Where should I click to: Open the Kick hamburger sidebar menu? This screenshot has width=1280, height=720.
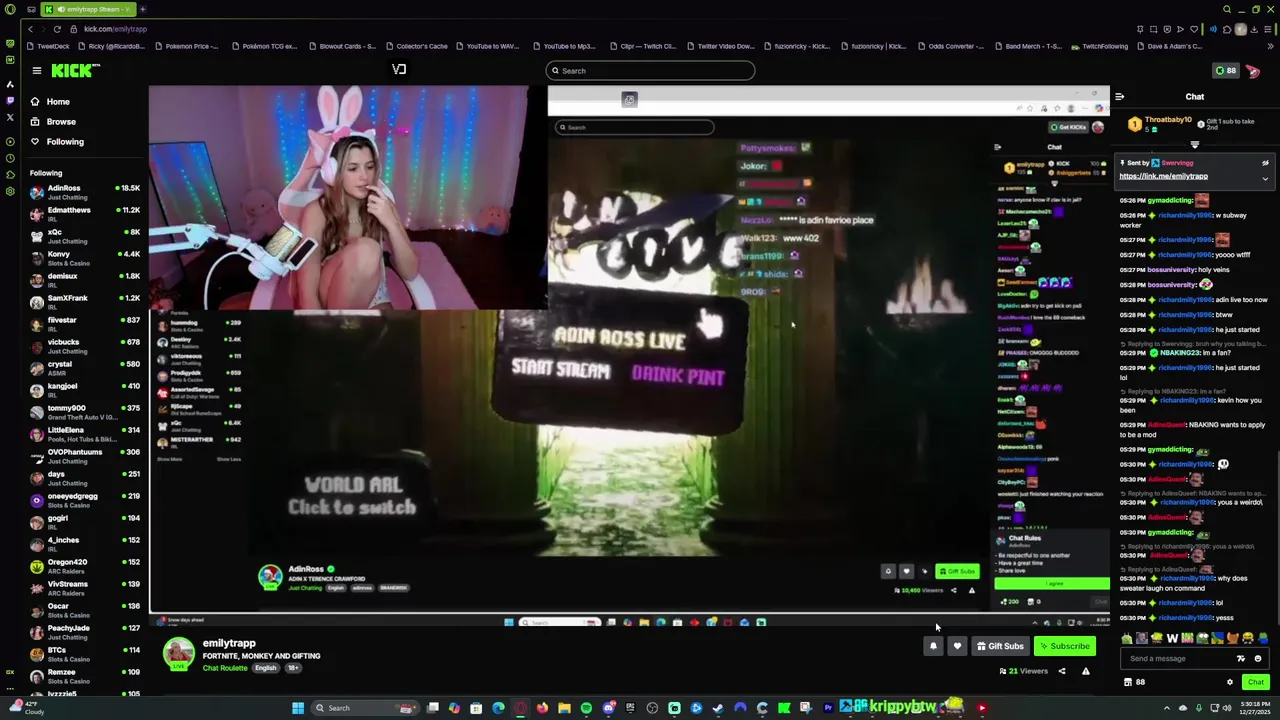(x=37, y=70)
